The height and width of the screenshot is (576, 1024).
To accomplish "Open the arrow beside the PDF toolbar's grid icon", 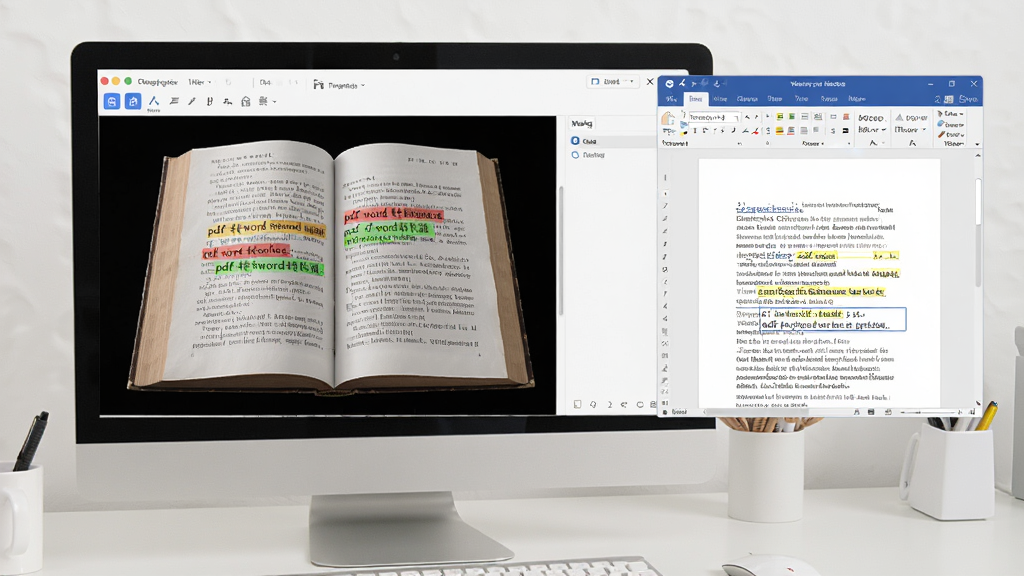I will click(274, 102).
